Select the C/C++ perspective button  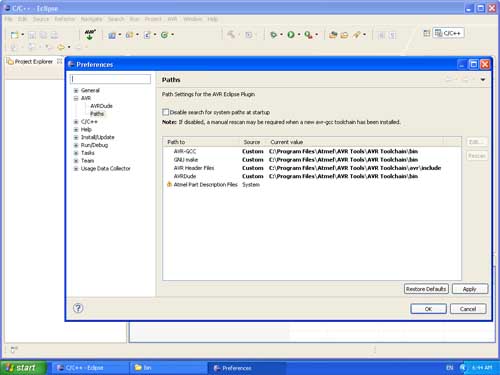point(448,33)
